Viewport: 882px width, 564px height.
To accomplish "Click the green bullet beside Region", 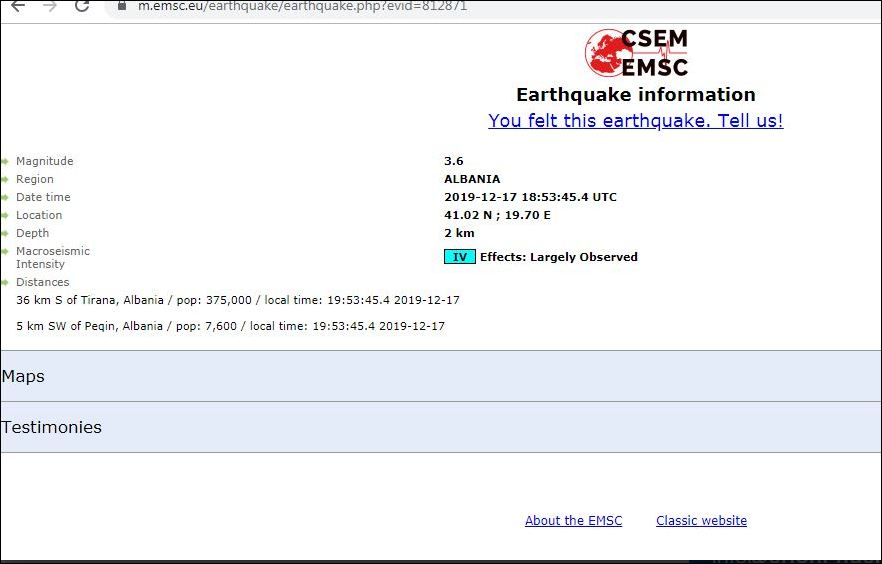I will click(5, 179).
